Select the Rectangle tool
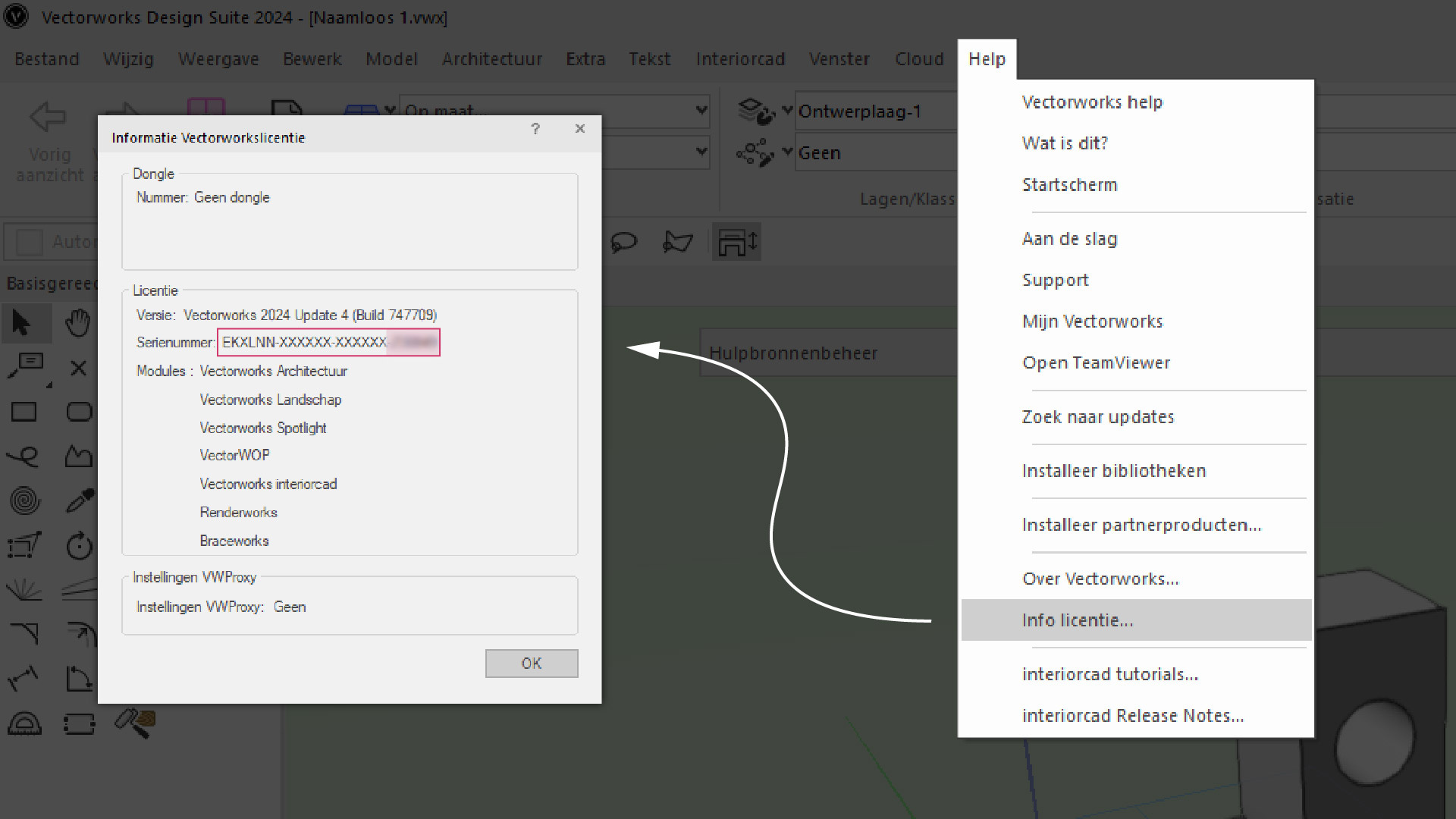This screenshot has height=819, width=1456. click(x=24, y=412)
